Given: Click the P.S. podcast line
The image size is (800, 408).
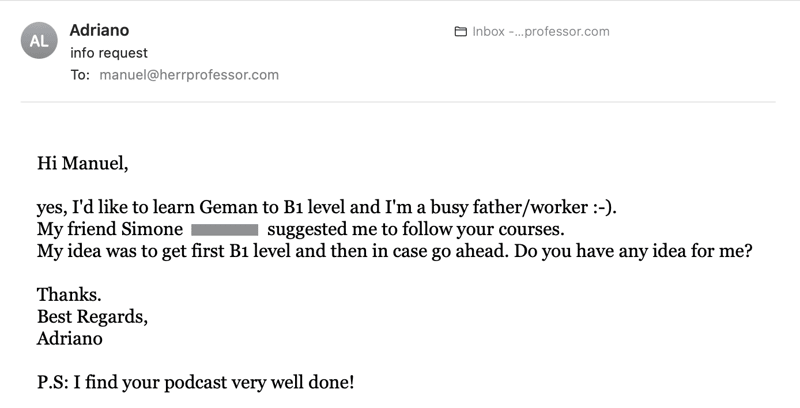Looking at the screenshot, I should [195, 382].
